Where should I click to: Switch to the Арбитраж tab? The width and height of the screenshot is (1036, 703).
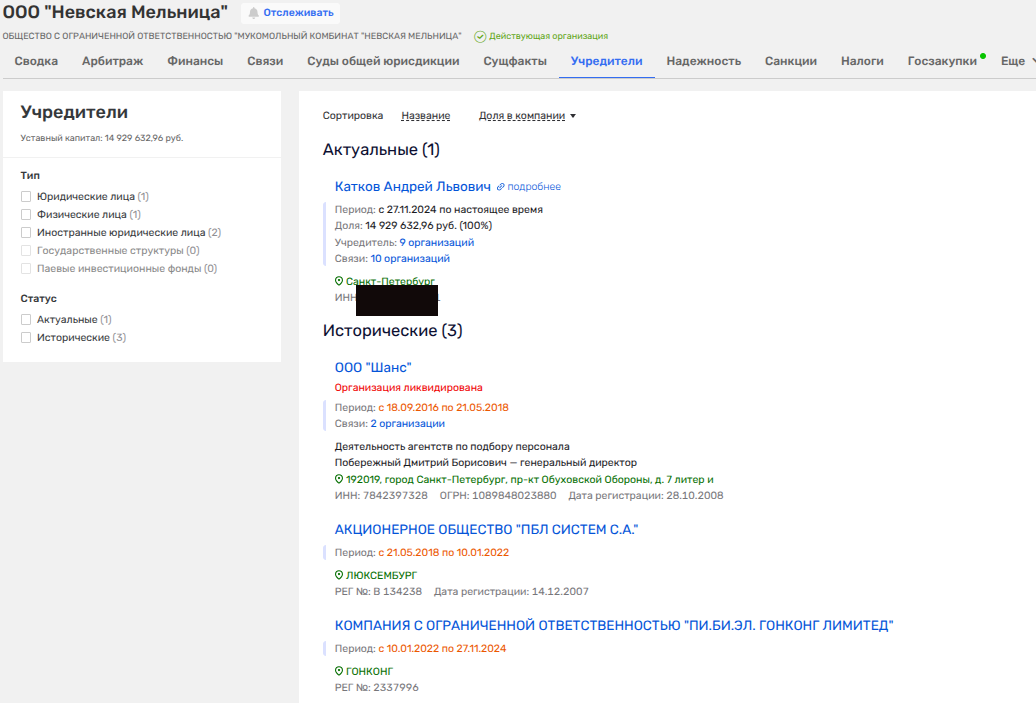pyautogui.click(x=112, y=61)
